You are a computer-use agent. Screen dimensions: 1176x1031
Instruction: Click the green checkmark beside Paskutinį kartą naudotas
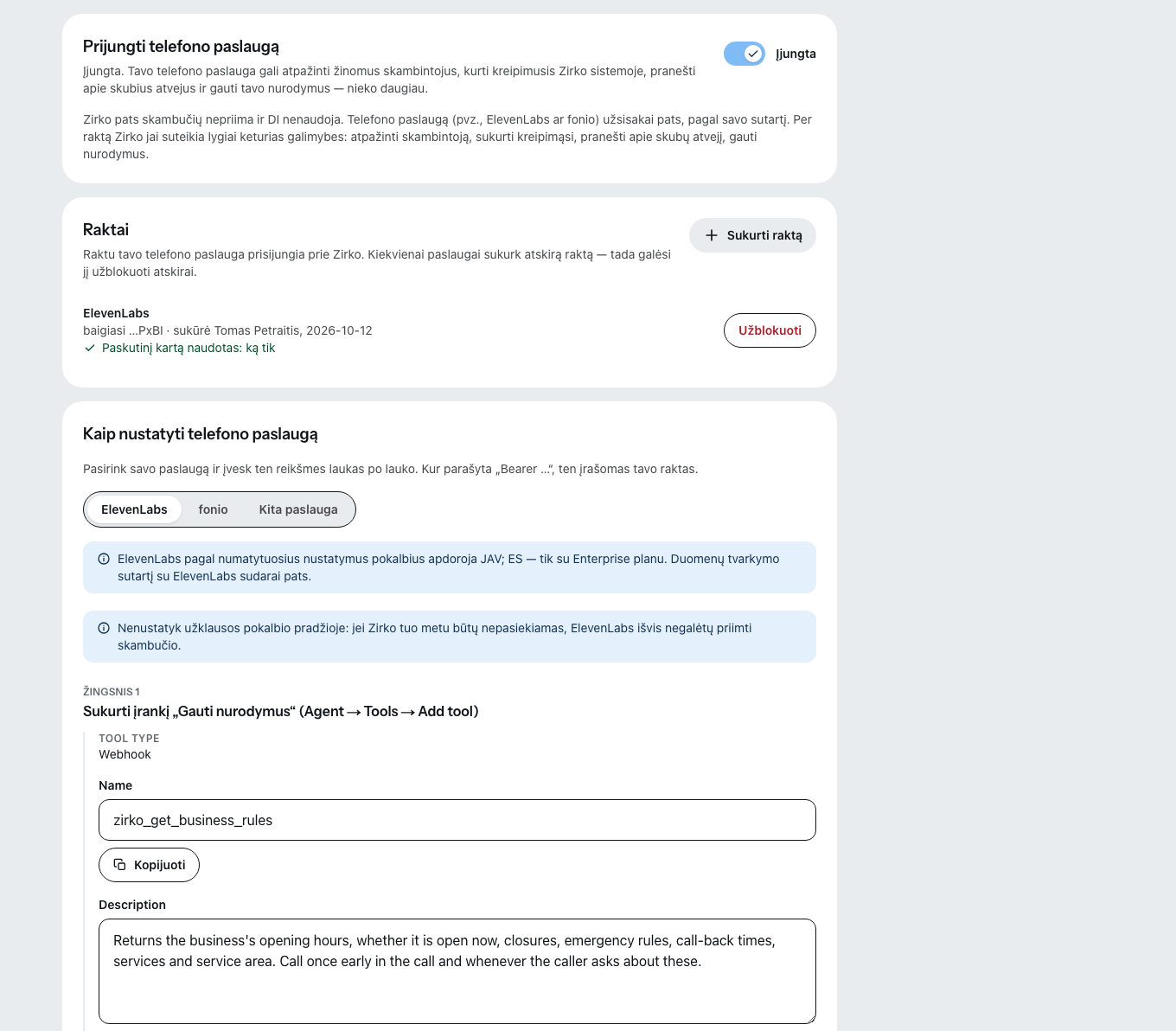tap(90, 348)
